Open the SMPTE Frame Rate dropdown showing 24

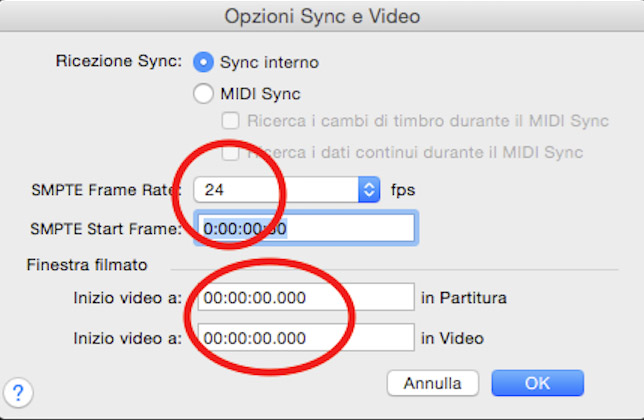click(287, 189)
